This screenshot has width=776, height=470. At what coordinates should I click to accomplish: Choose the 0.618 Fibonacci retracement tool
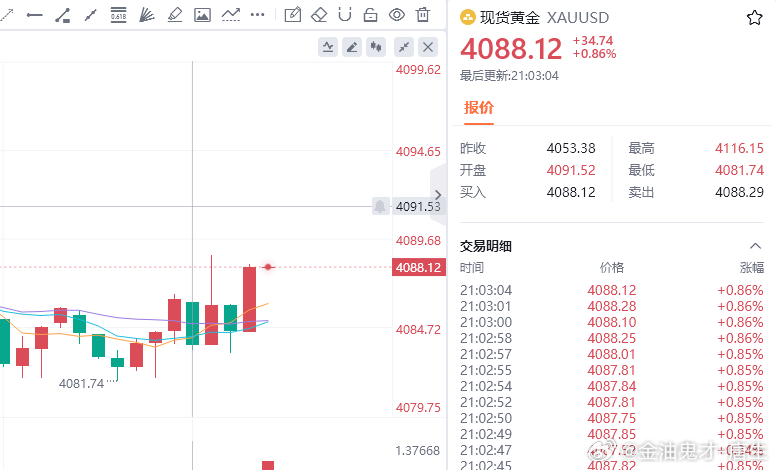coord(118,15)
